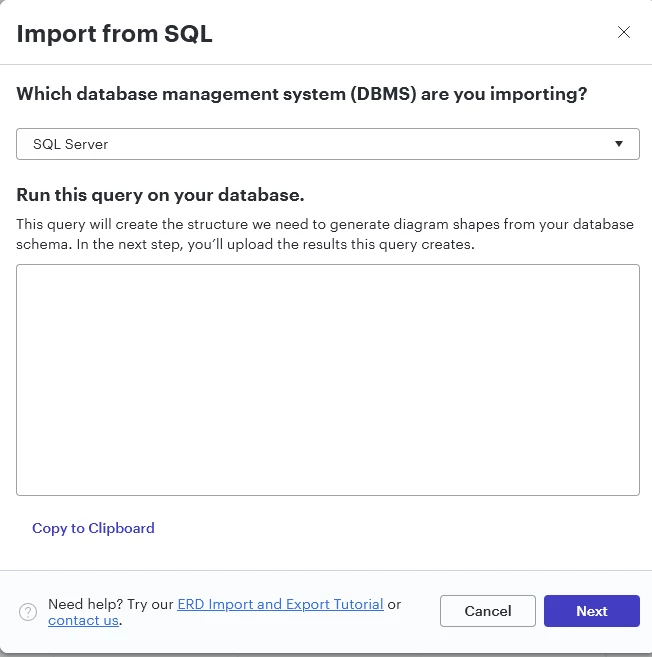Screen dimensions: 652x657
Task: Click the 'schema. In the next step' line
Action: [x=245, y=244]
